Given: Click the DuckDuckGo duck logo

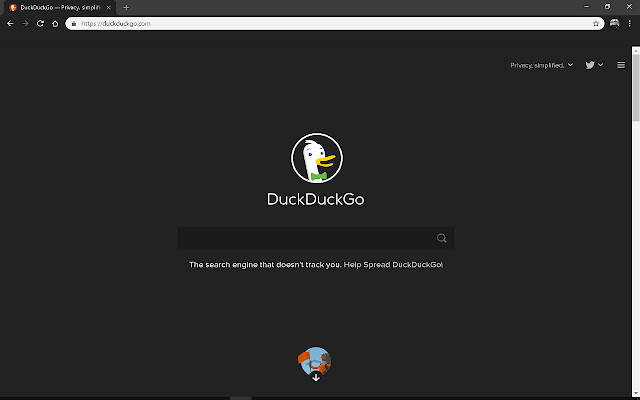Looking at the screenshot, I should pos(317,158).
